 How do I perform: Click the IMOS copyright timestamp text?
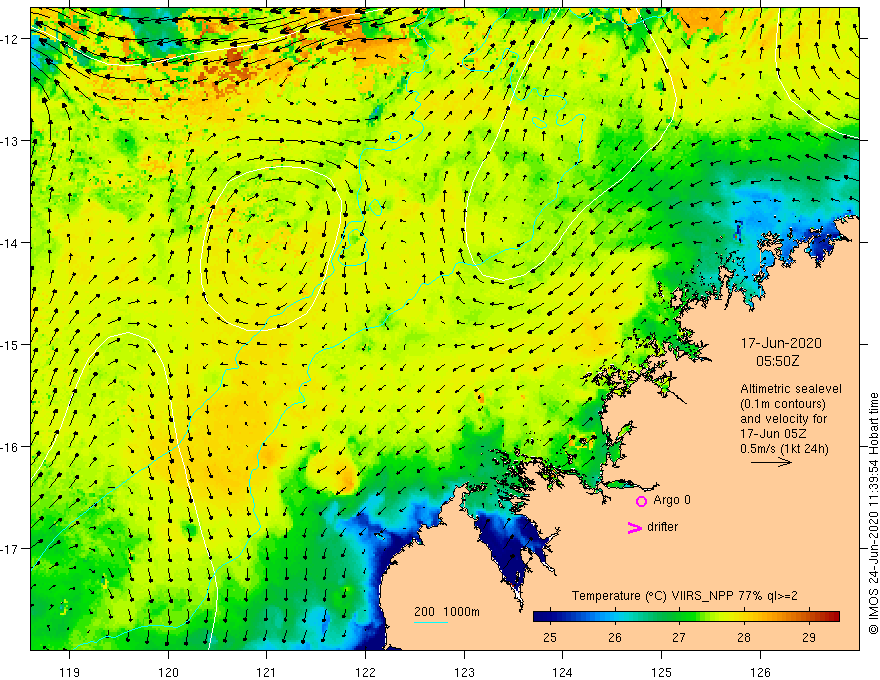click(873, 513)
